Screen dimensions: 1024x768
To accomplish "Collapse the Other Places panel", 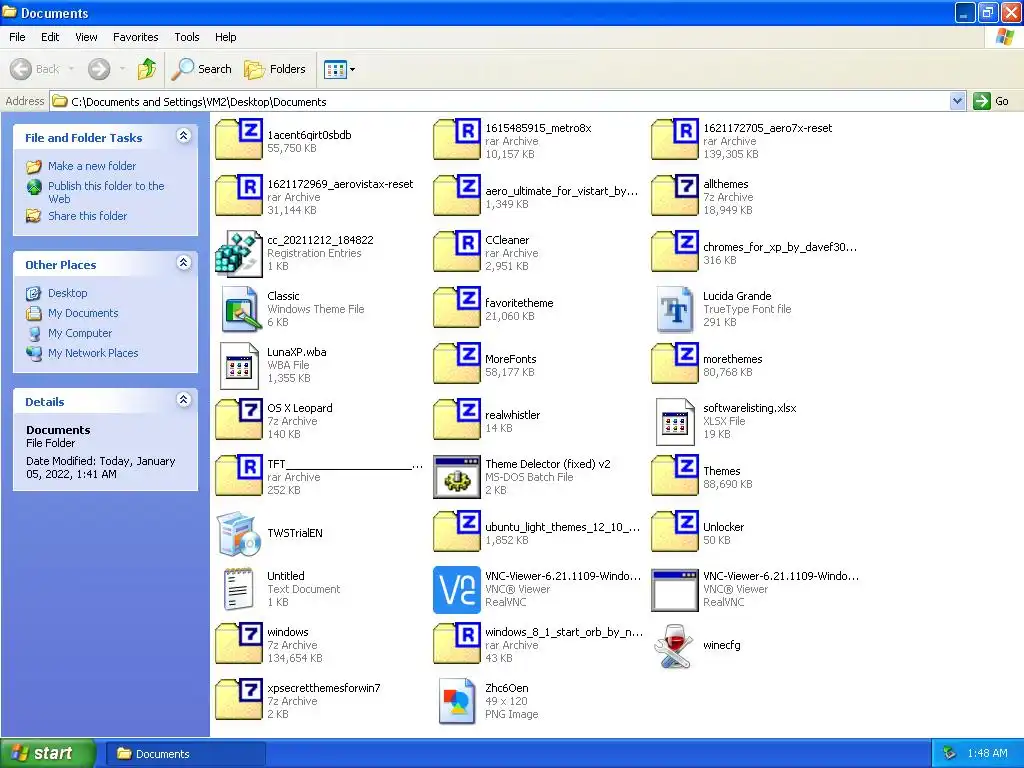I will pos(184,263).
